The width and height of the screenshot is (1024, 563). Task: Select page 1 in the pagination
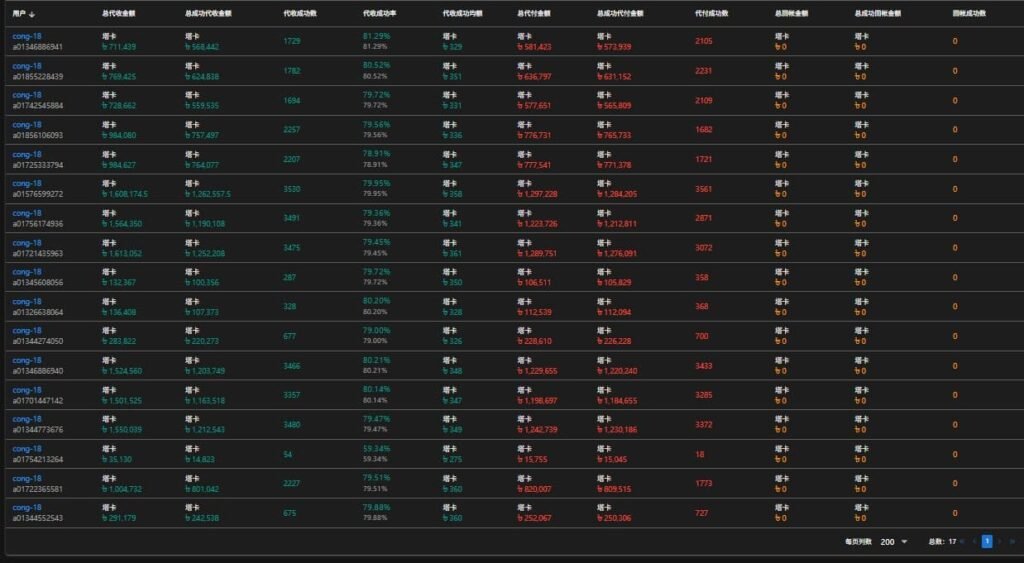click(987, 541)
